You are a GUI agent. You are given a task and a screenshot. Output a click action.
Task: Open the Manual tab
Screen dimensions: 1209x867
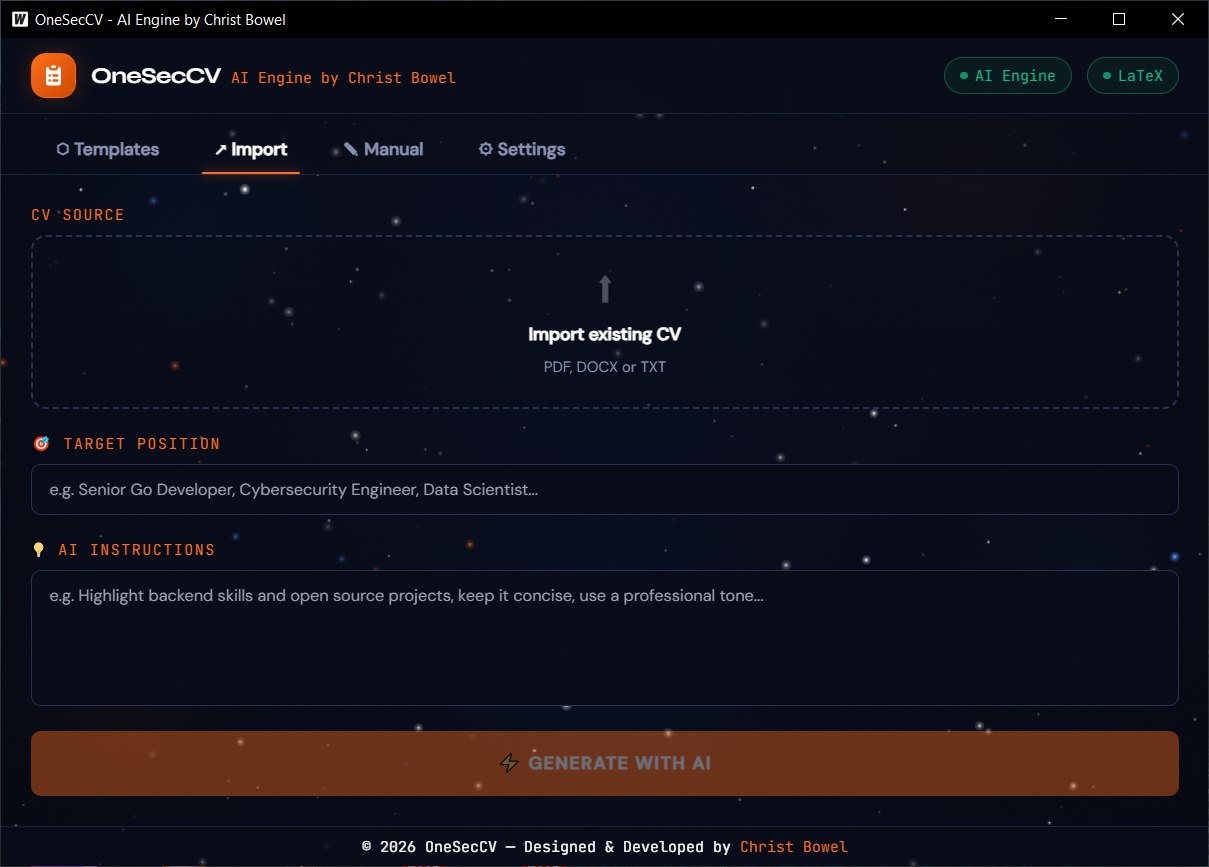(x=383, y=149)
